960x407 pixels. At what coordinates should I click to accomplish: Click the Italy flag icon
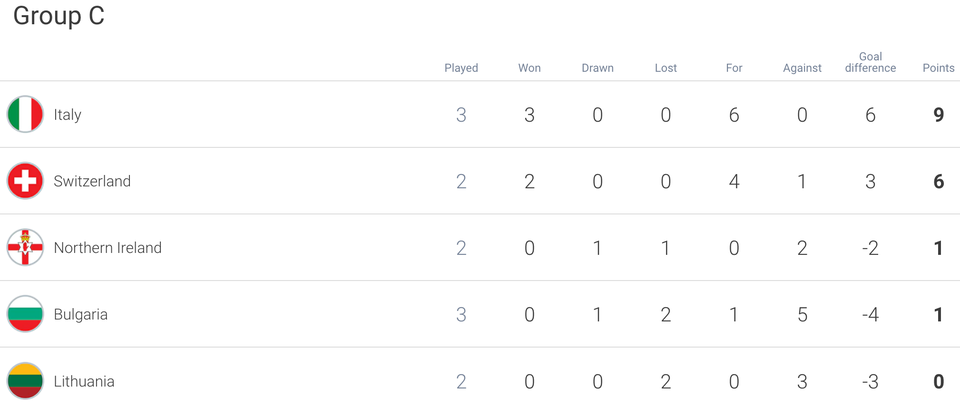point(25,114)
